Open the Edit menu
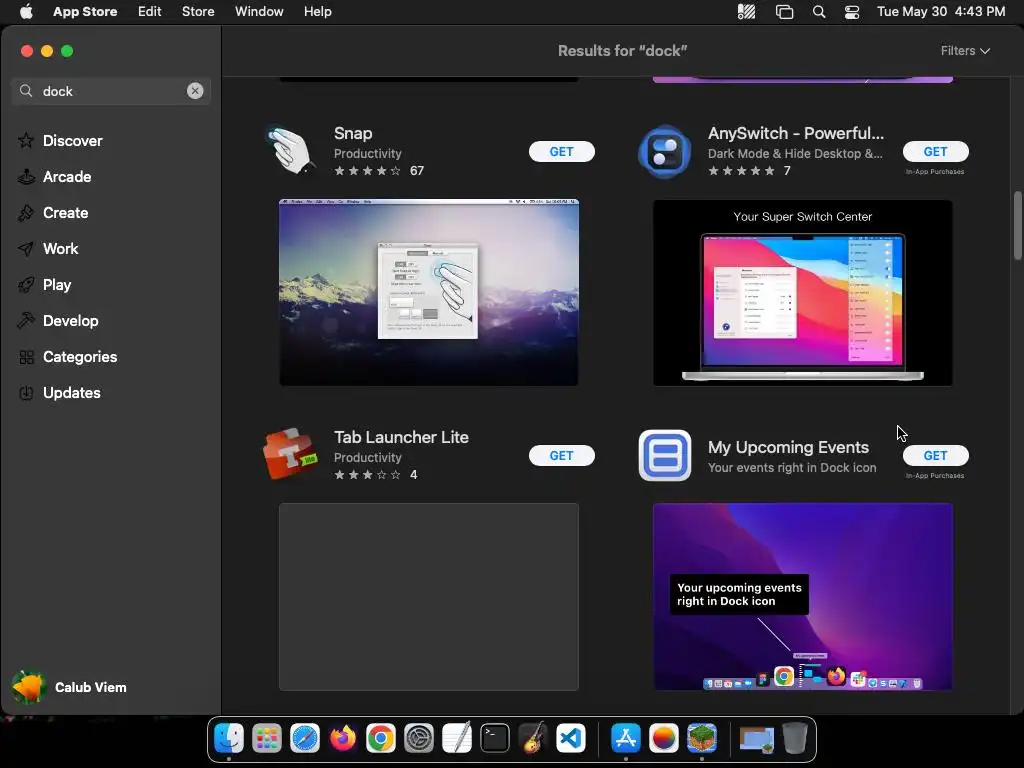The height and width of the screenshot is (768, 1024). 150,11
